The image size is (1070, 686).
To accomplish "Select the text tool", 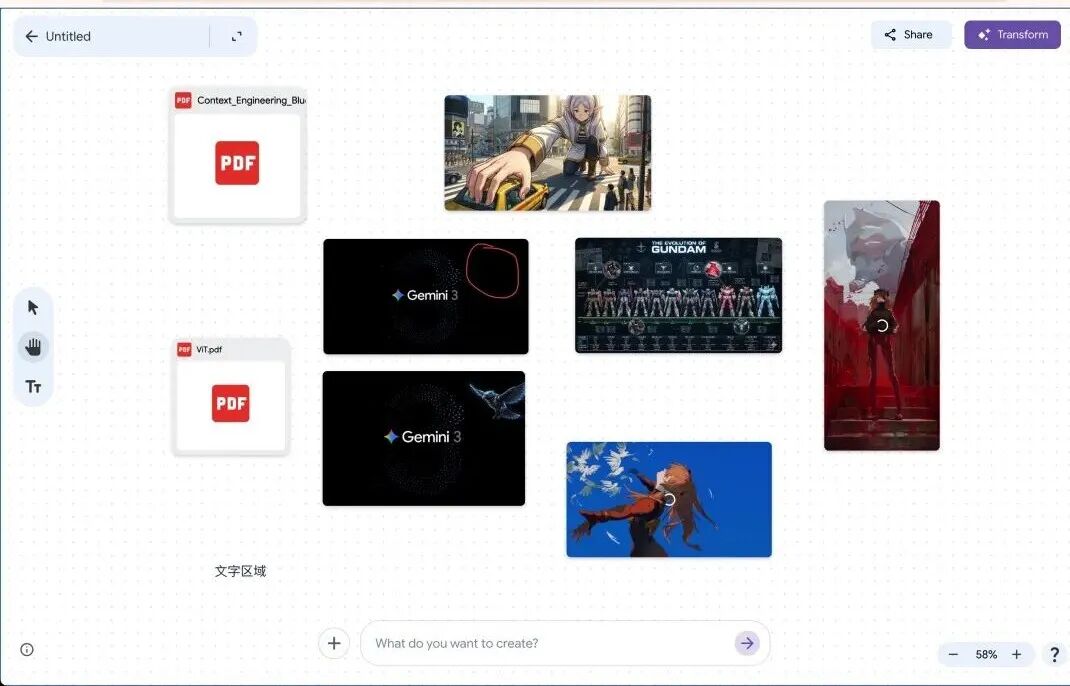I will 33,387.
